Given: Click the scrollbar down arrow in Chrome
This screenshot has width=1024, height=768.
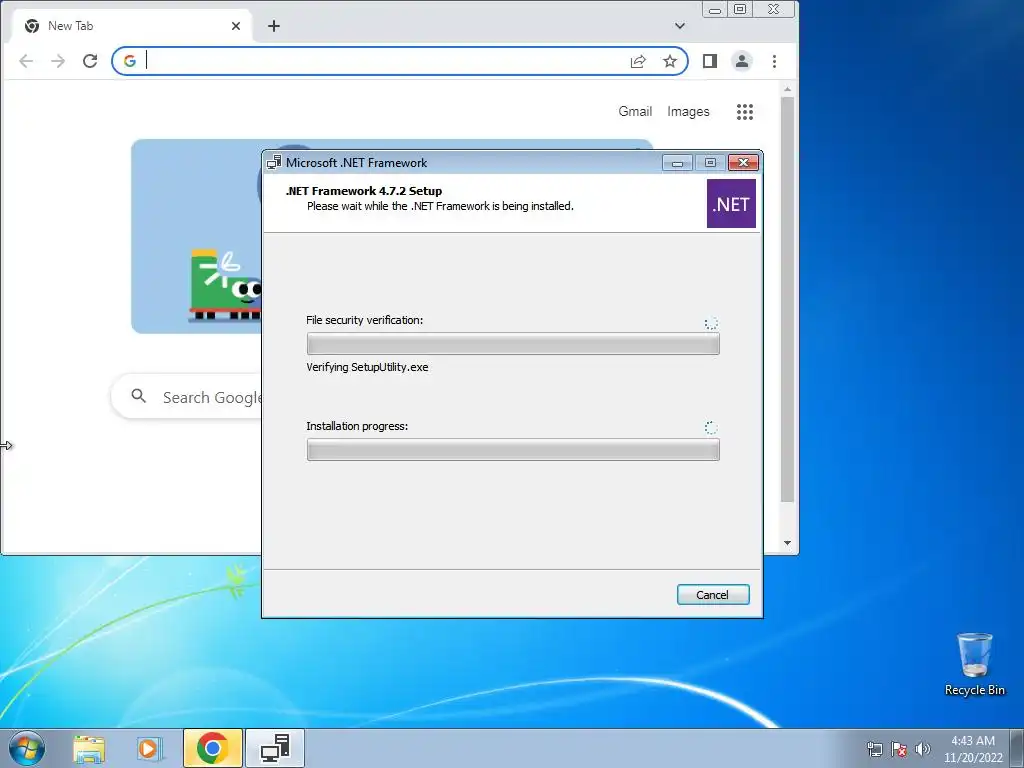Looking at the screenshot, I should click(x=788, y=543).
